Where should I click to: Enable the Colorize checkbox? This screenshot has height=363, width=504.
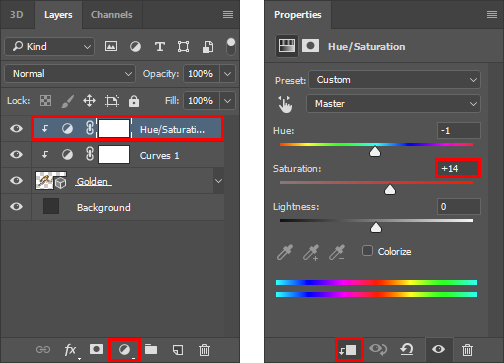click(367, 251)
